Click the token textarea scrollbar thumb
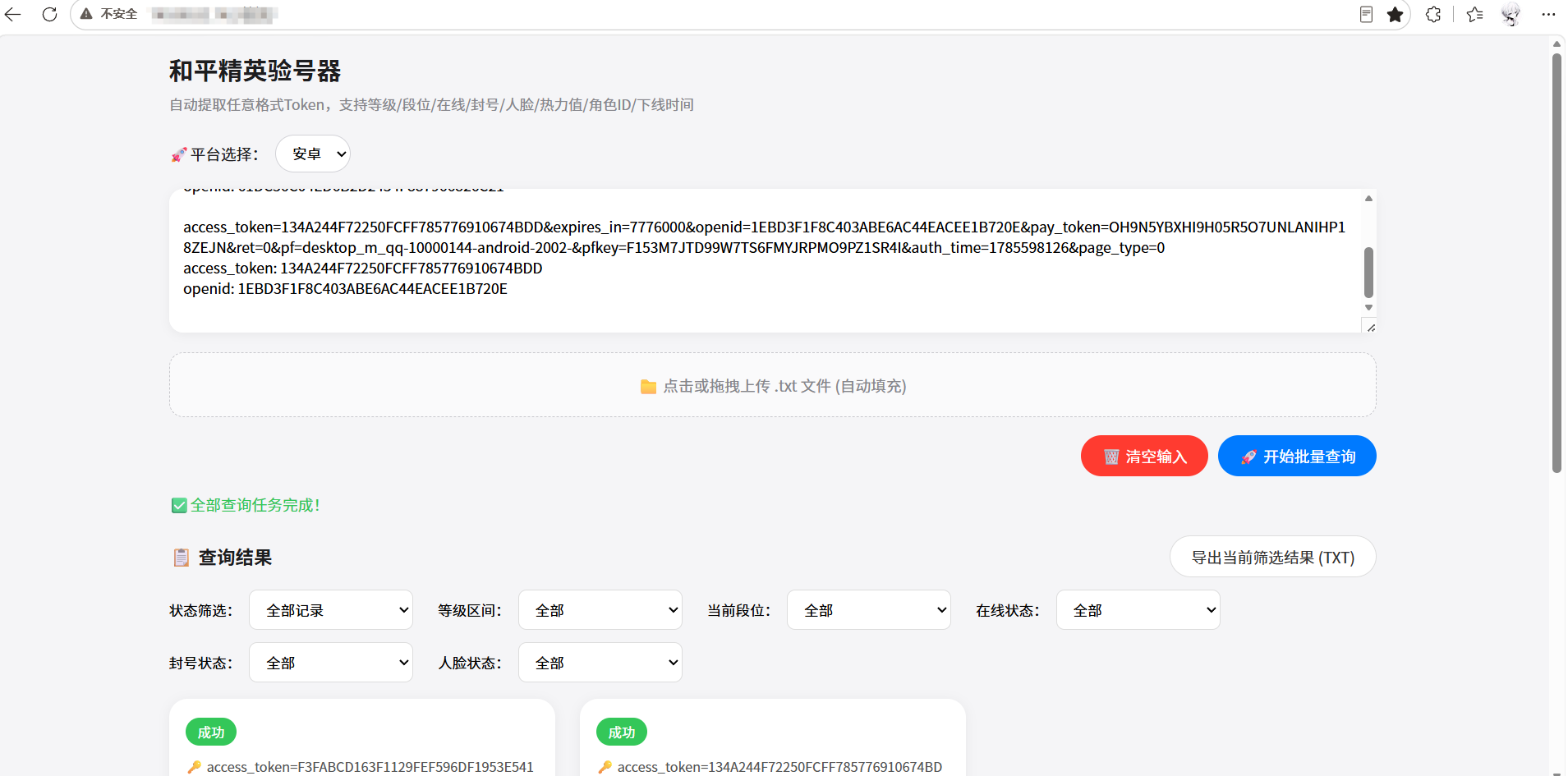The image size is (1568, 776). (1368, 272)
